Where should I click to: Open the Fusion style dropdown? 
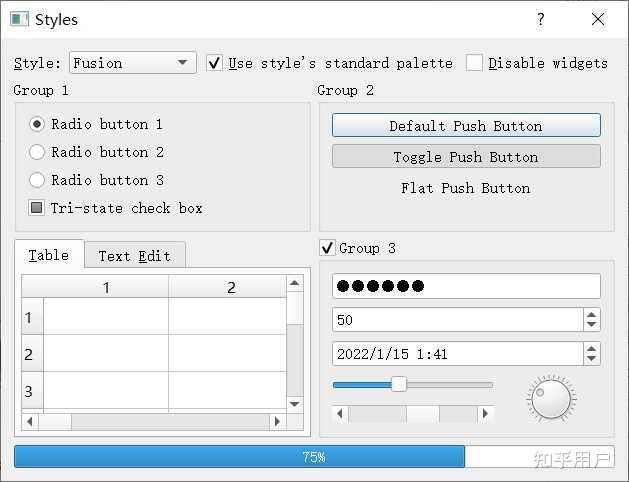point(133,63)
